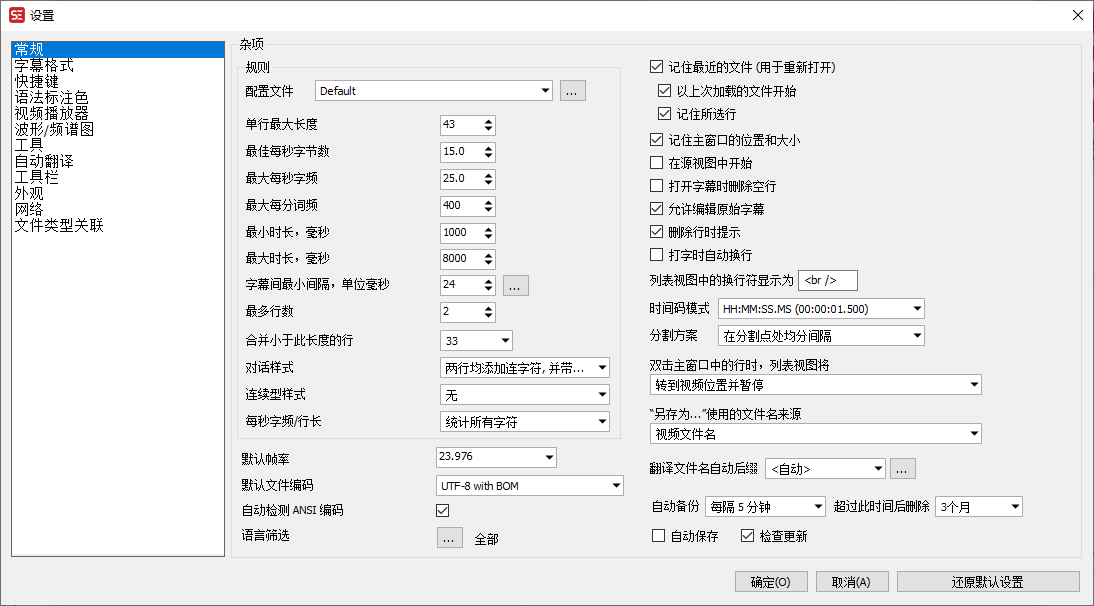The height and width of the screenshot is (606, 1094).
Task: Click the 确定(O) button
Action: [x=771, y=582]
